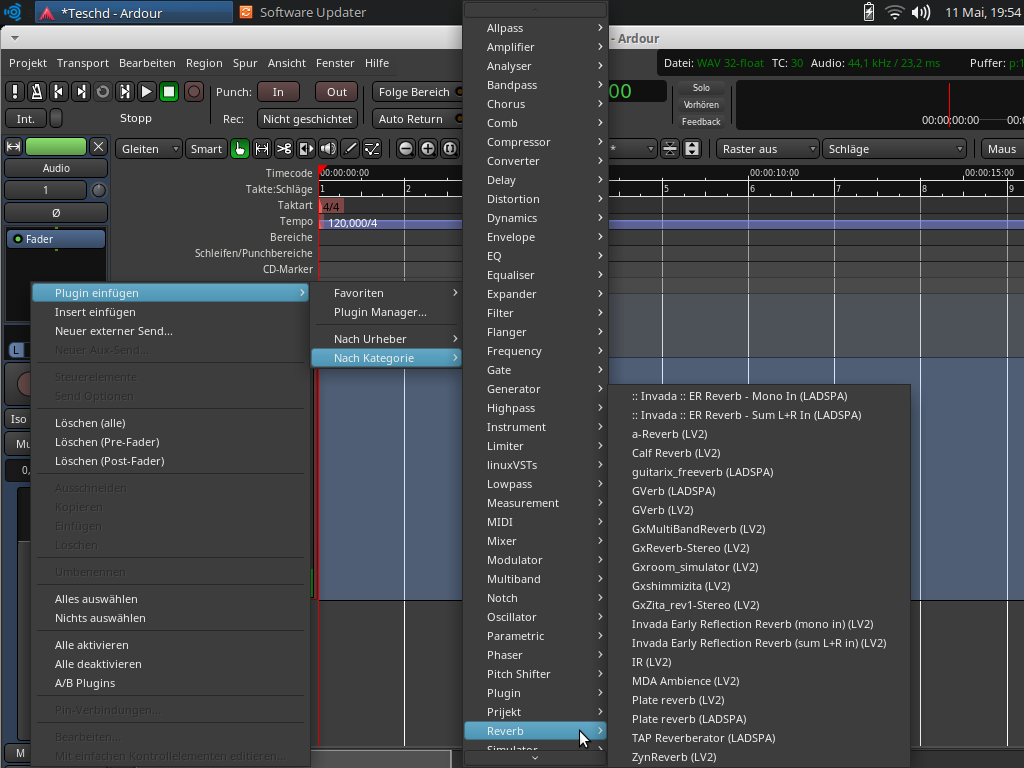Go to session start with transport icon
Image resolution: width=1024 pixels, height=768 pixels.
[59, 92]
